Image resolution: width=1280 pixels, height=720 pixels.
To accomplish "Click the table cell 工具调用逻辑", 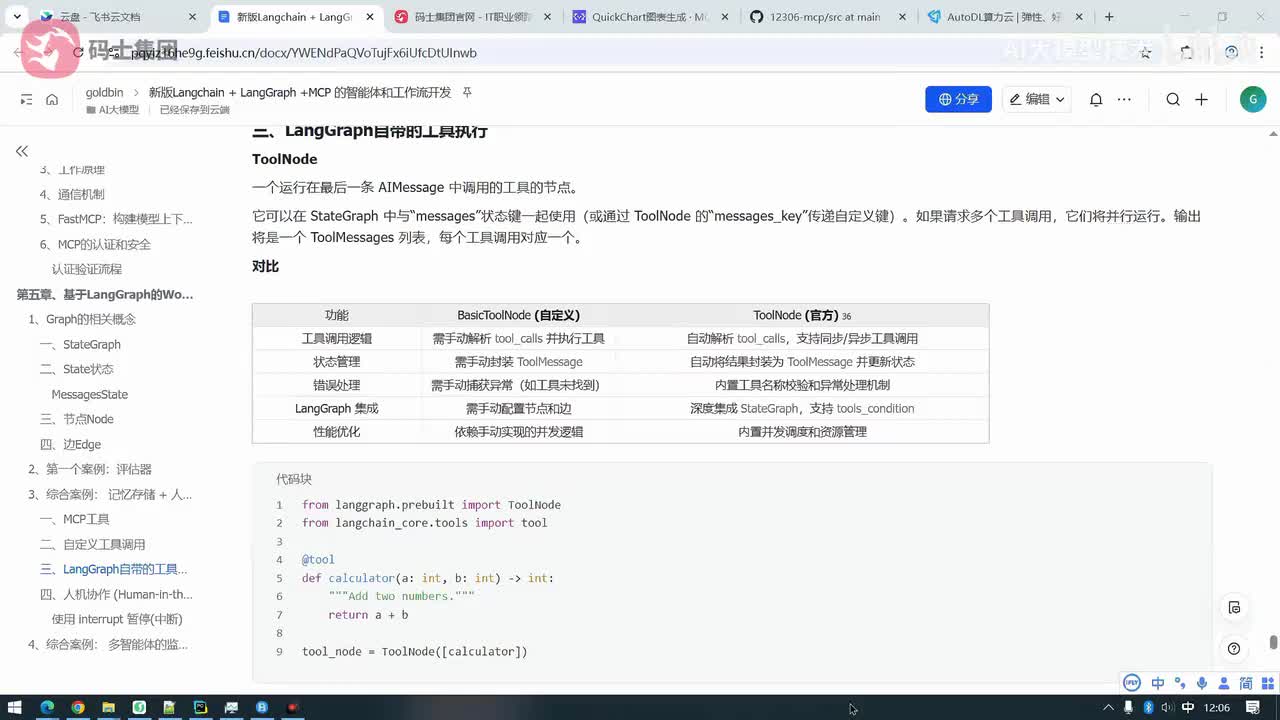I will pos(337,339).
